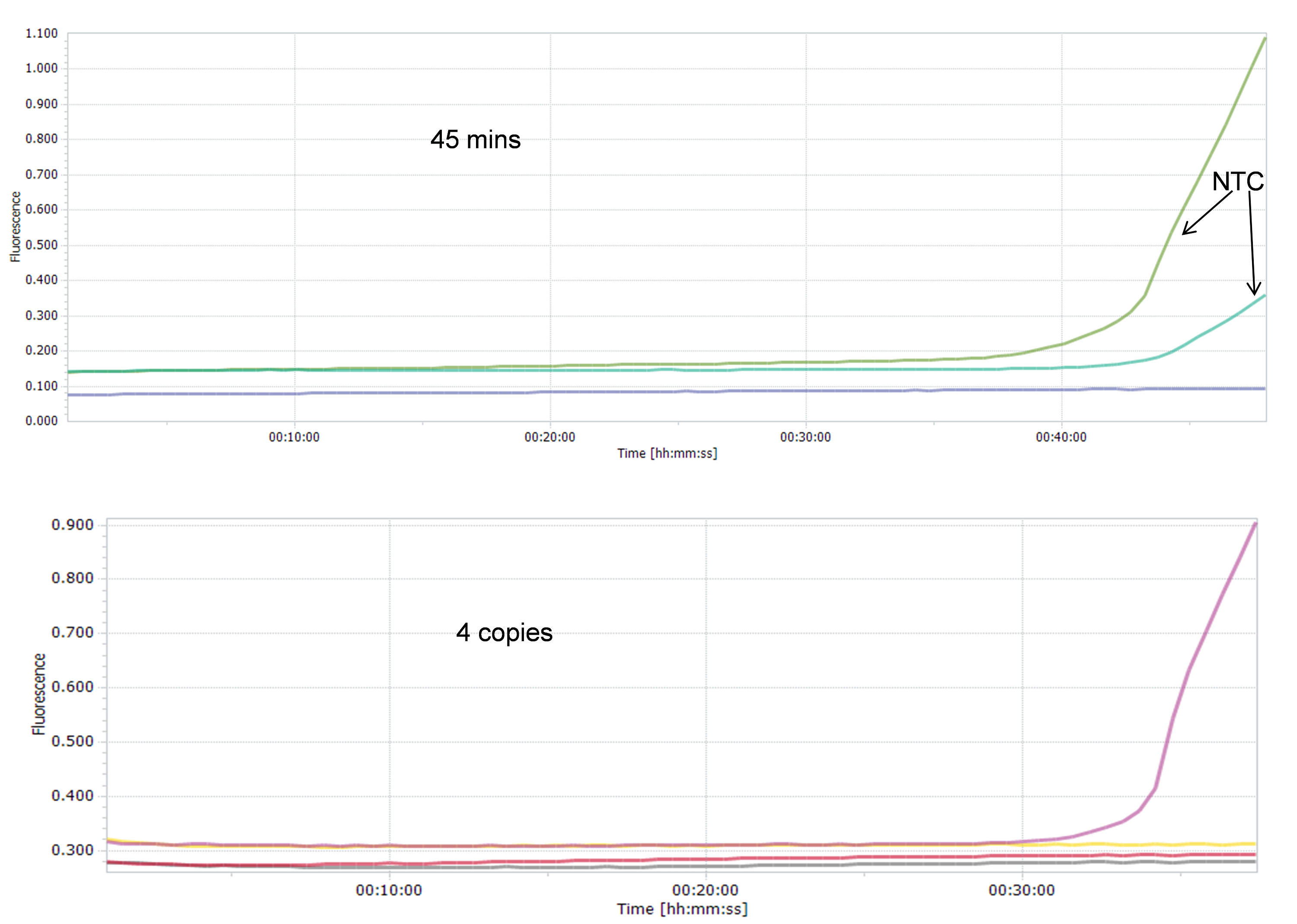Screen dimensions: 1297x924
Task: Click the 00:40:00 tick on top chart
Action: [x=1061, y=437]
